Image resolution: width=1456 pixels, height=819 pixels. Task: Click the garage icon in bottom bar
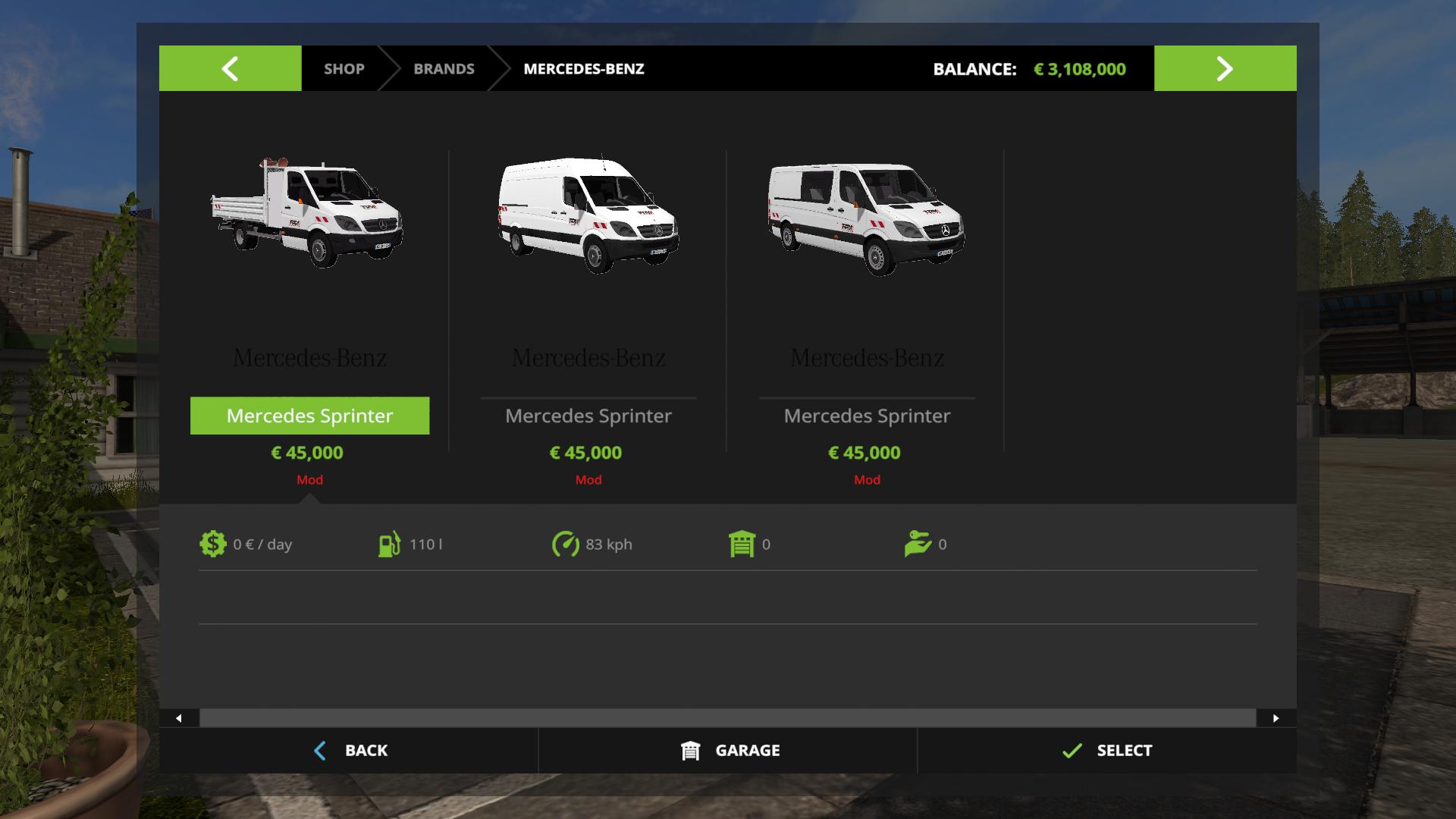coord(690,751)
